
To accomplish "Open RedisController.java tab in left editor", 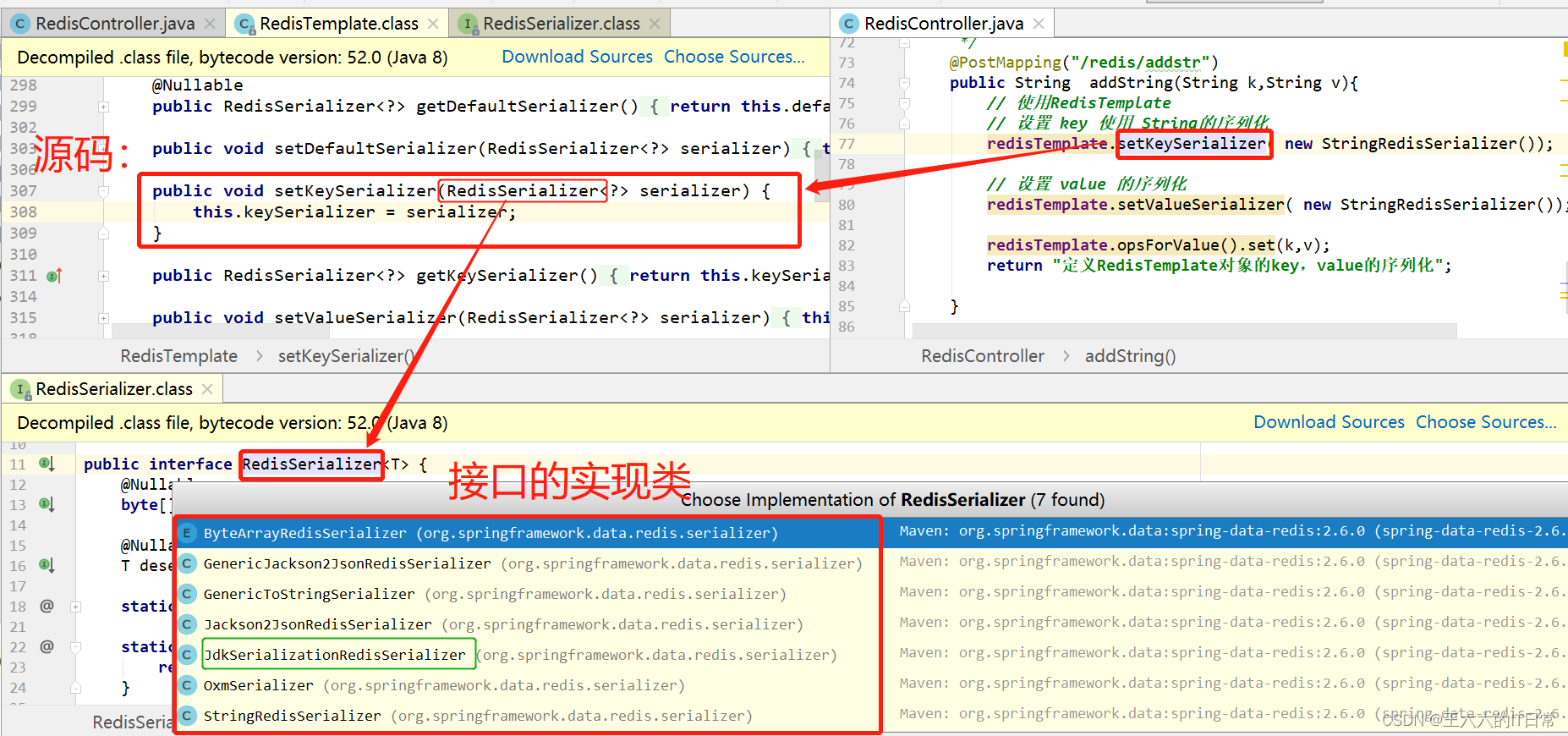I will click(x=115, y=24).
